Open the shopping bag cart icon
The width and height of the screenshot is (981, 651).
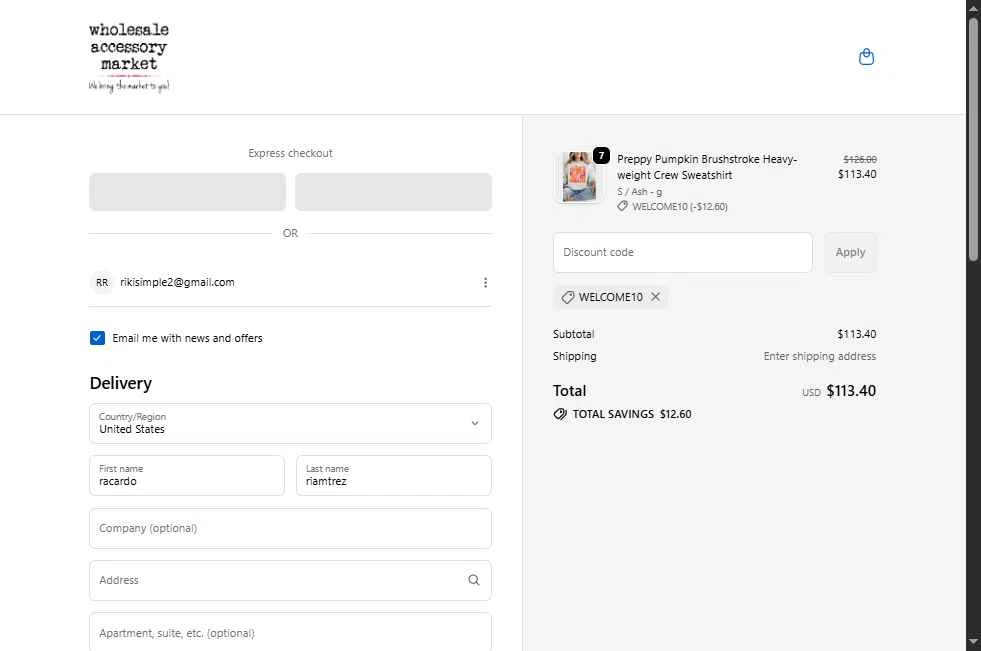point(866,57)
